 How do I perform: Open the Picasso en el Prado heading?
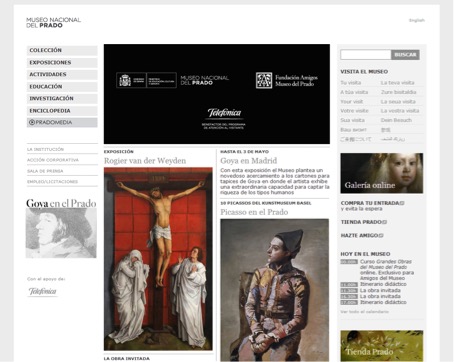(x=254, y=212)
